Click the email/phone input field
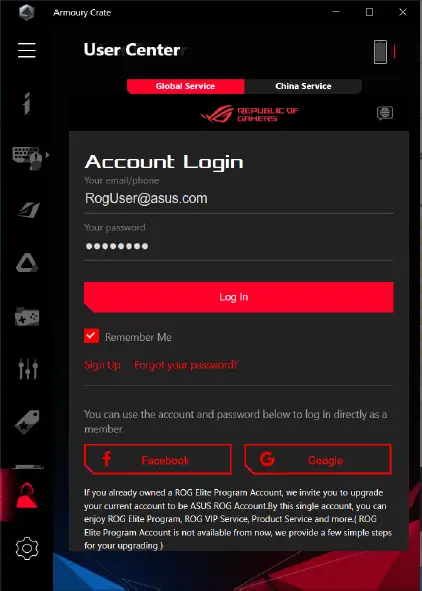Viewport: 422px width, 591px height. pyautogui.click(x=239, y=199)
